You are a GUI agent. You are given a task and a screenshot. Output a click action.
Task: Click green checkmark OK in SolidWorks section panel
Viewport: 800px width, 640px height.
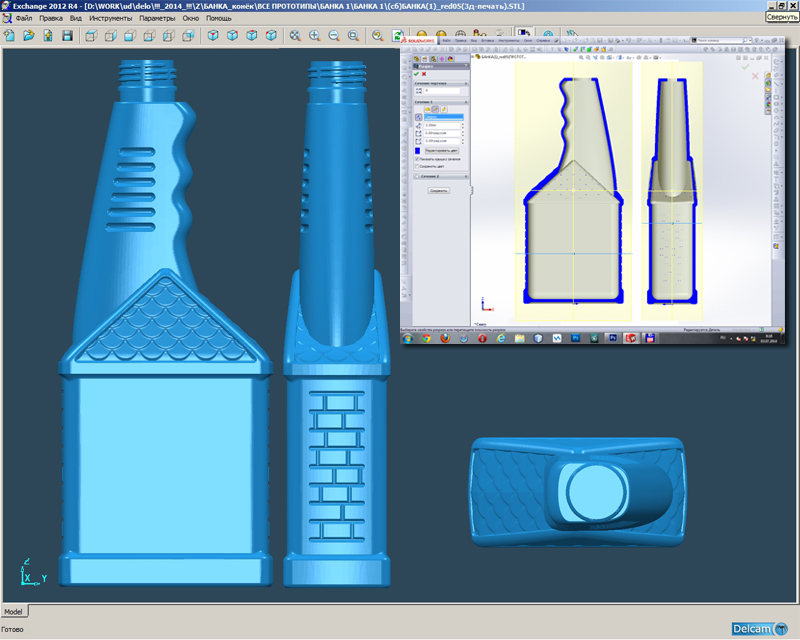coord(416,73)
